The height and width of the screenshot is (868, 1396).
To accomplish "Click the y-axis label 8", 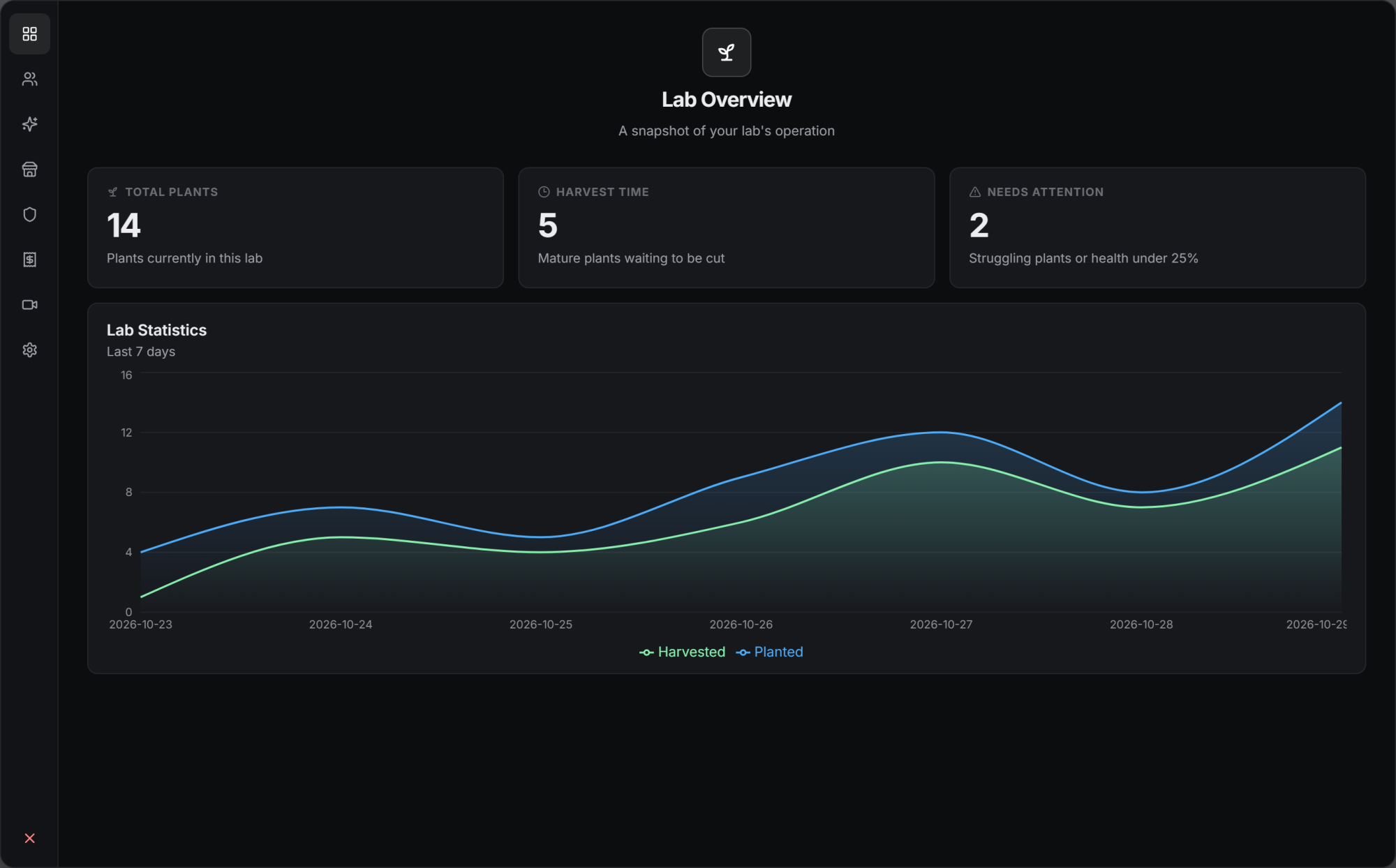I will tap(128, 492).
